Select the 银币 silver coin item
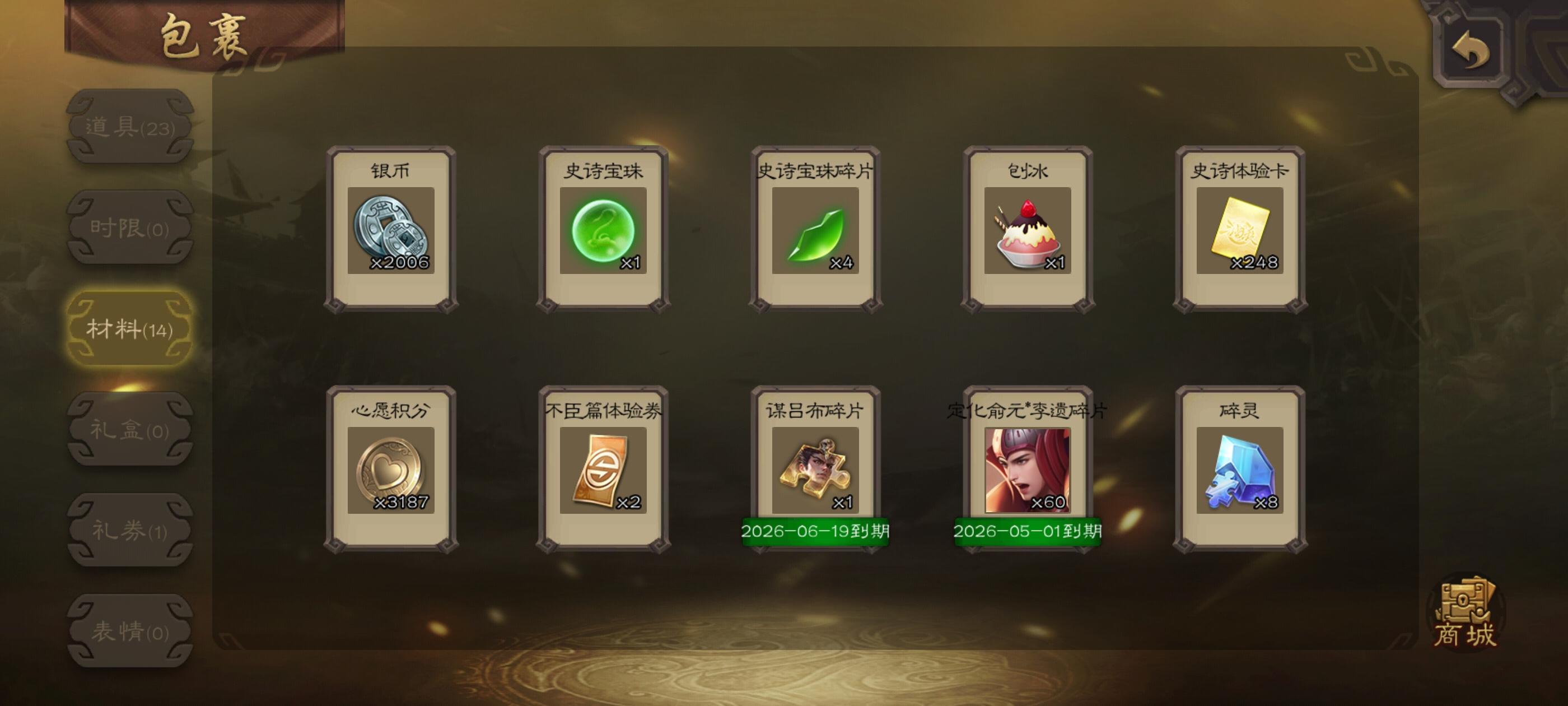1568x706 pixels. pos(391,229)
